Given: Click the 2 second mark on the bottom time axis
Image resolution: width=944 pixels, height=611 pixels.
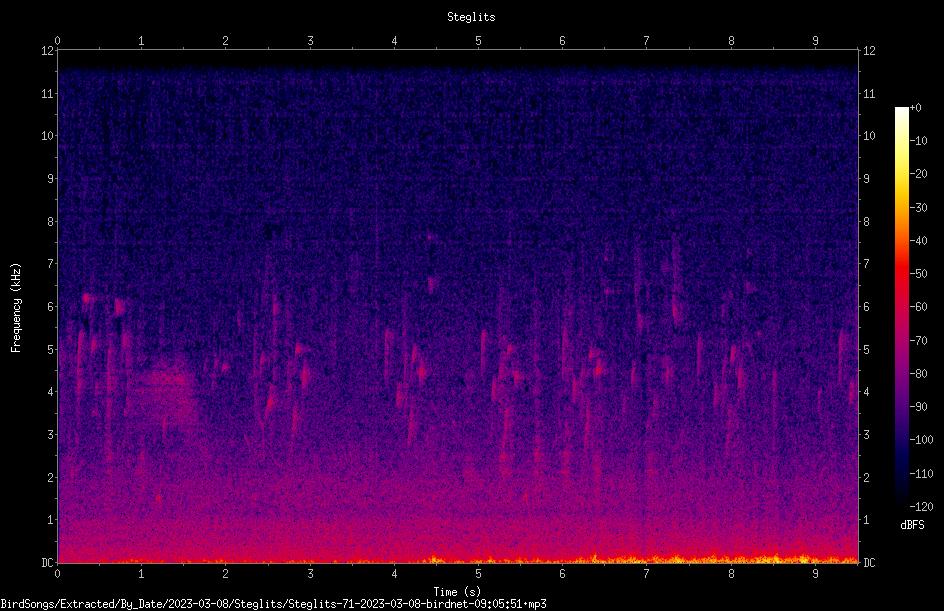Looking at the screenshot, I should coord(225,574).
